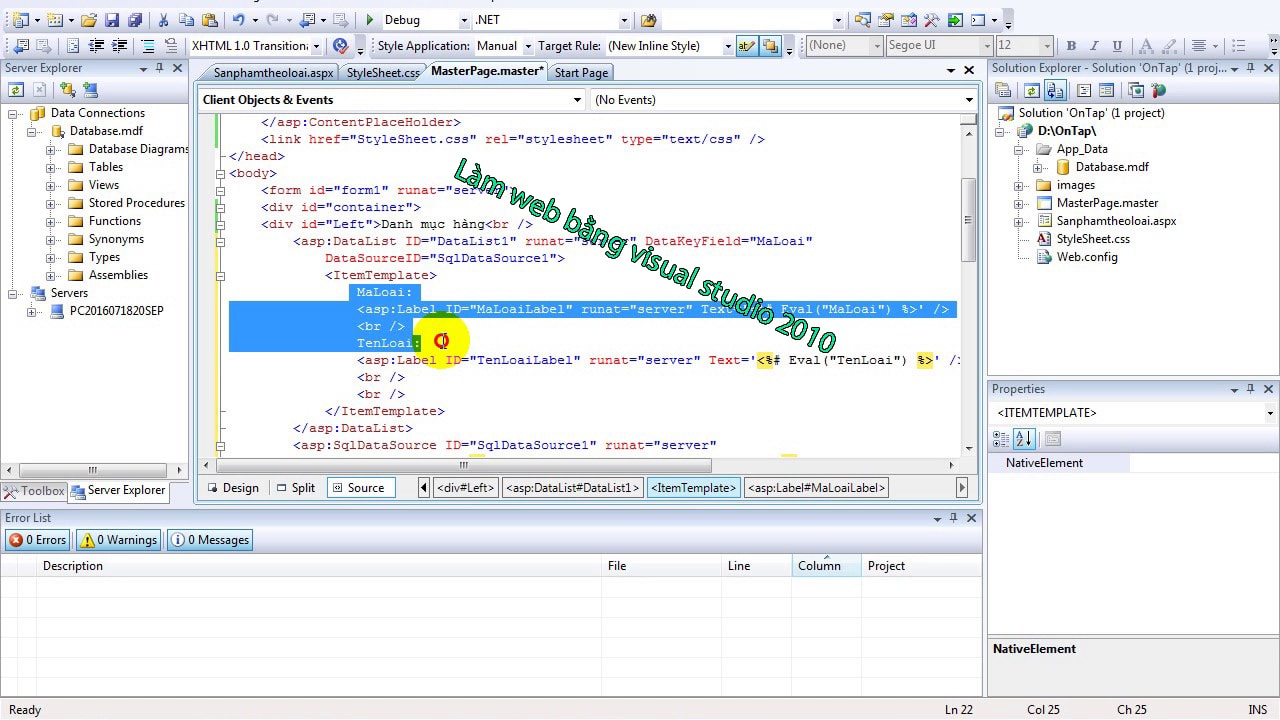1280x720 pixels.
Task: Open the View Code icon in Solution Explorer
Action: 1084,90
